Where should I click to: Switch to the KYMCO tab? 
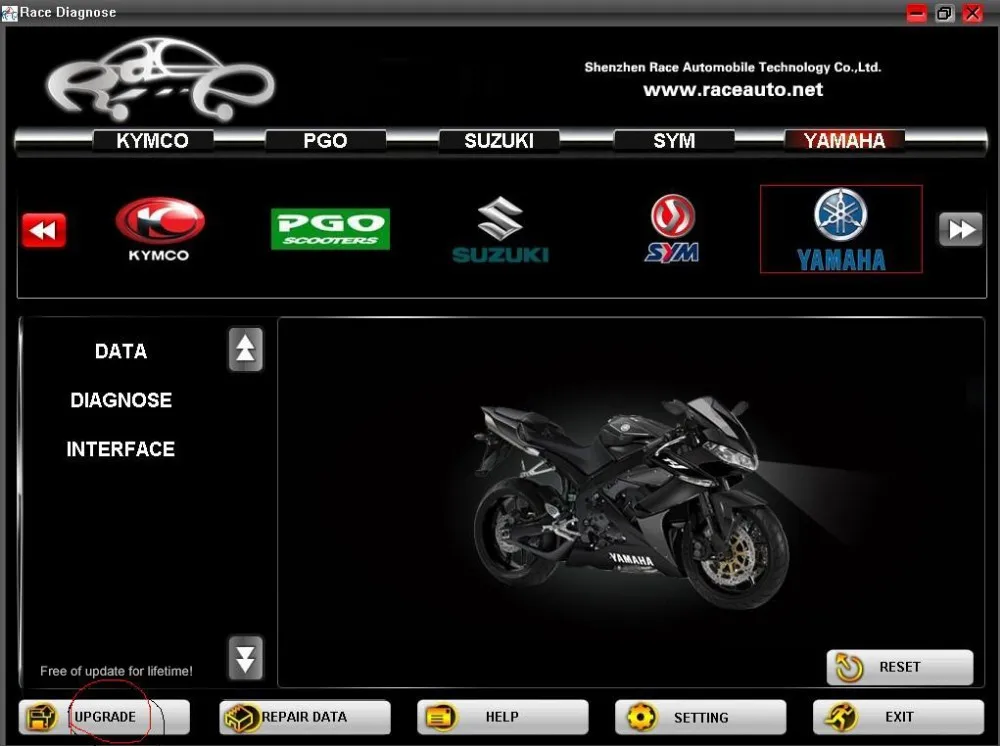point(152,140)
